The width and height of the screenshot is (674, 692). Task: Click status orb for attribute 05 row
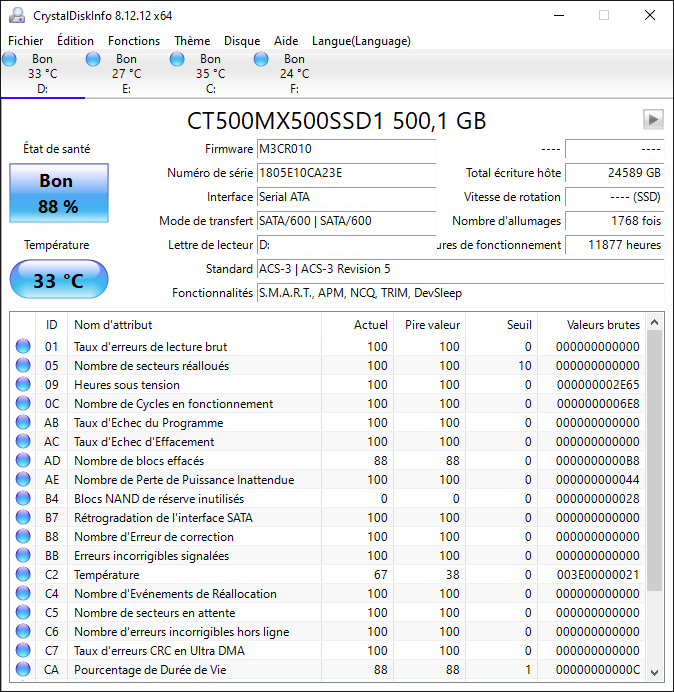[x=23, y=366]
